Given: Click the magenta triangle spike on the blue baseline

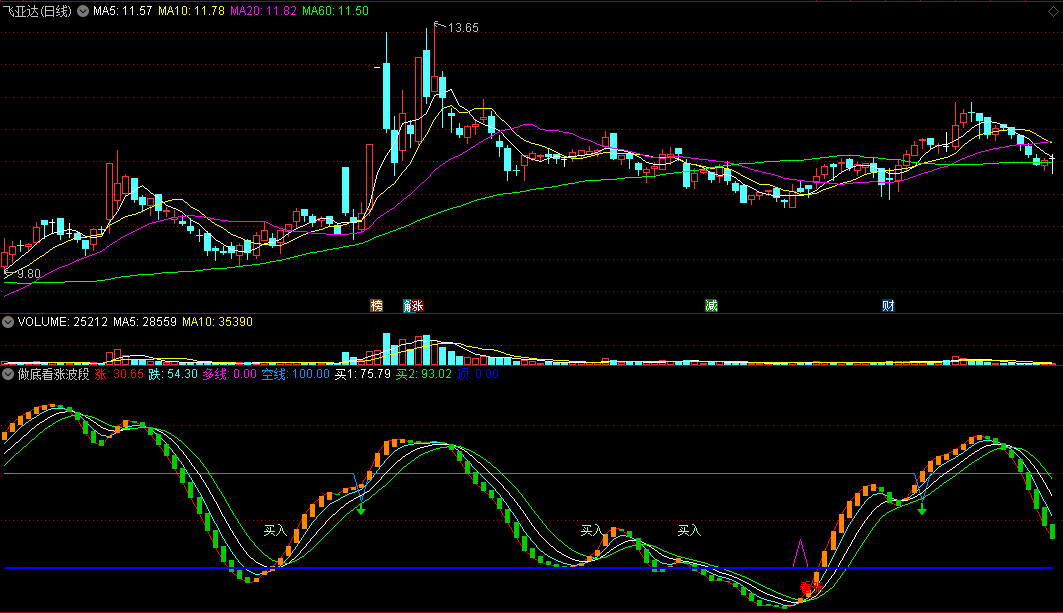Looking at the screenshot, I should [x=801, y=554].
